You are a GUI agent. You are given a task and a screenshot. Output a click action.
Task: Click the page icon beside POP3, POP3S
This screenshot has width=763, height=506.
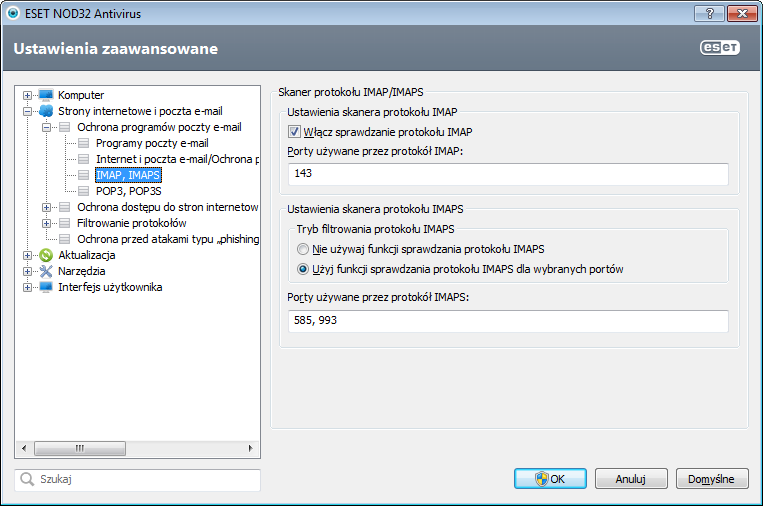point(84,191)
